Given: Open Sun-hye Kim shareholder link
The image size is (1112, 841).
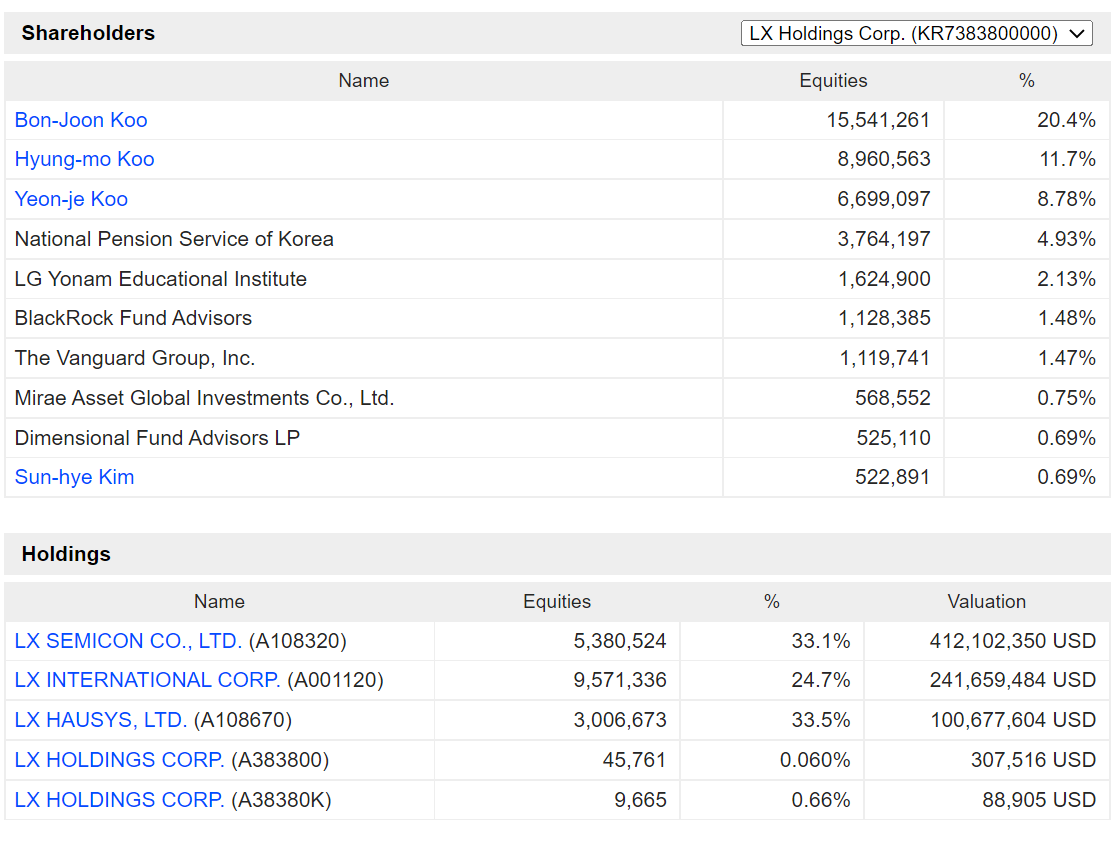Looking at the screenshot, I should (74, 477).
